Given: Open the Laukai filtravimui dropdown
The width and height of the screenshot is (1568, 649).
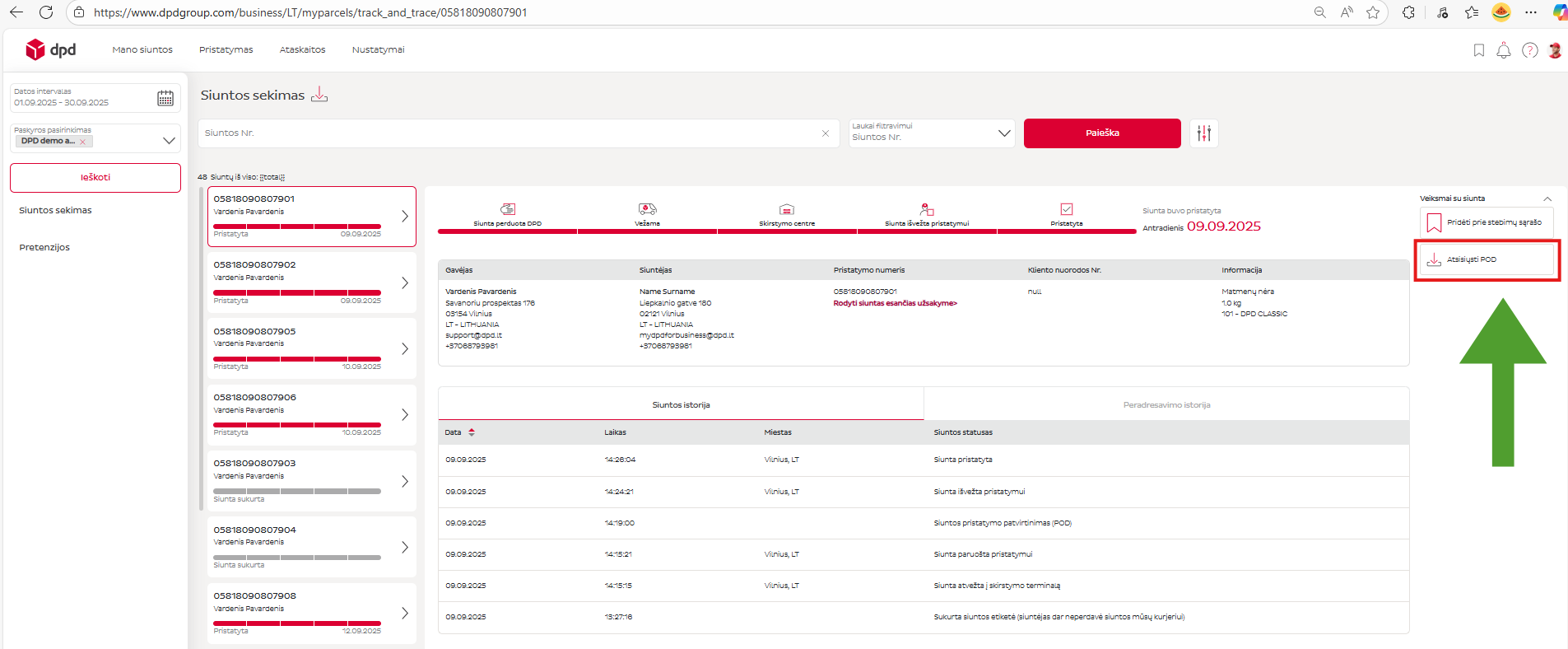Looking at the screenshot, I should point(1003,133).
